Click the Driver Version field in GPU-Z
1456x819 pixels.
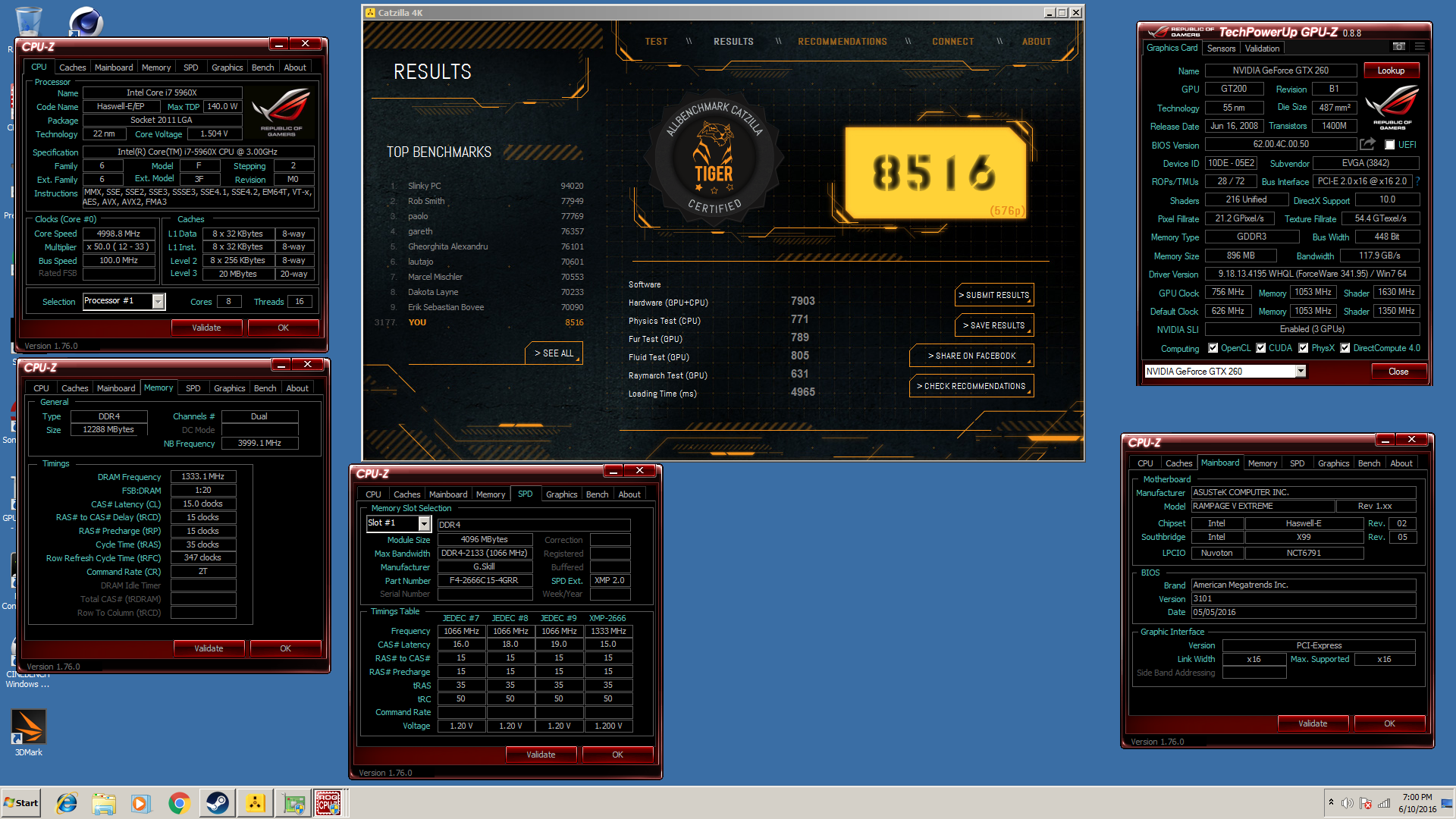tap(1312, 274)
